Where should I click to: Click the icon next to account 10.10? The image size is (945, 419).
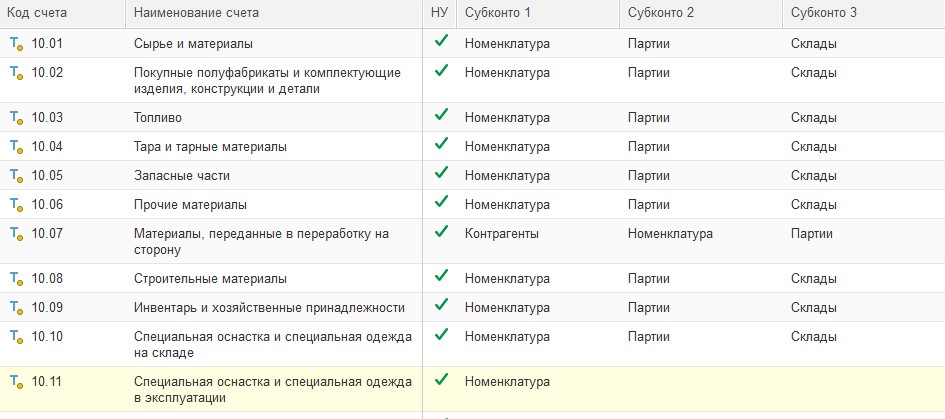16,337
